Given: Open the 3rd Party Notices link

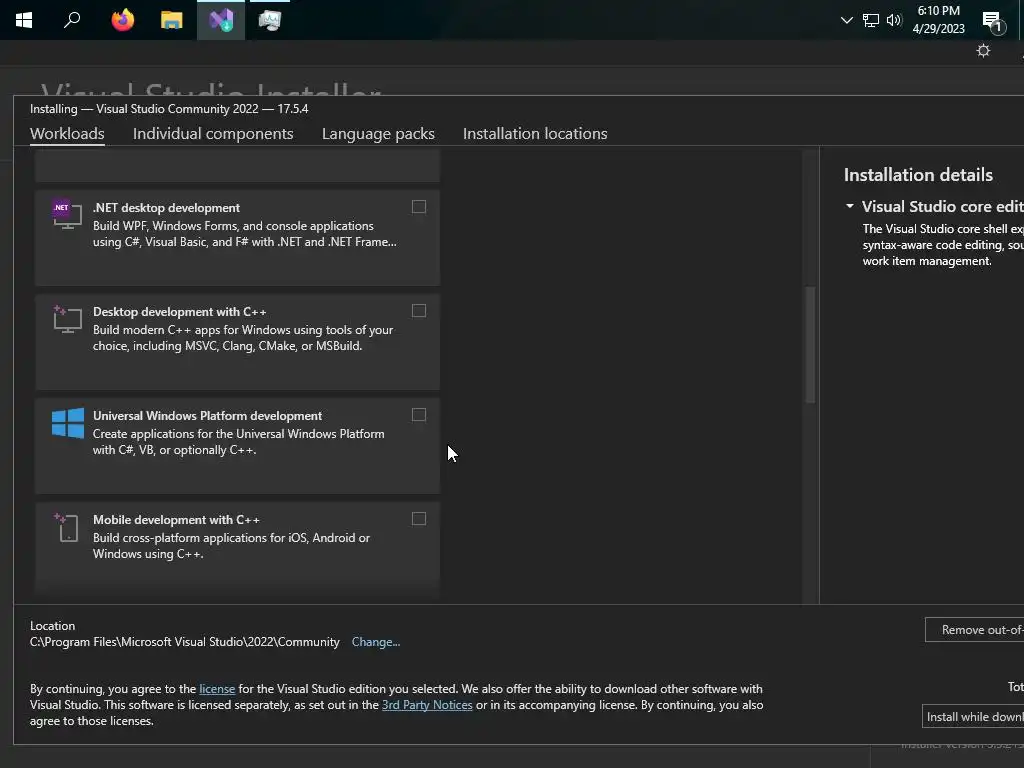Looking at the screenshot, I should [x=427, y=705].
